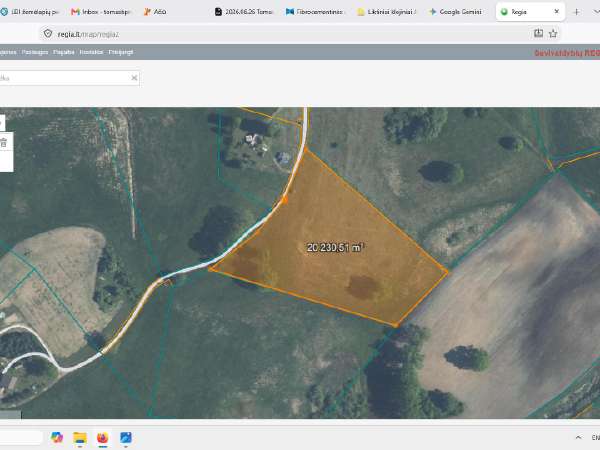Select the Likiniai klojiniai browser tab
The image size is (600, 450).
[386, 12]
